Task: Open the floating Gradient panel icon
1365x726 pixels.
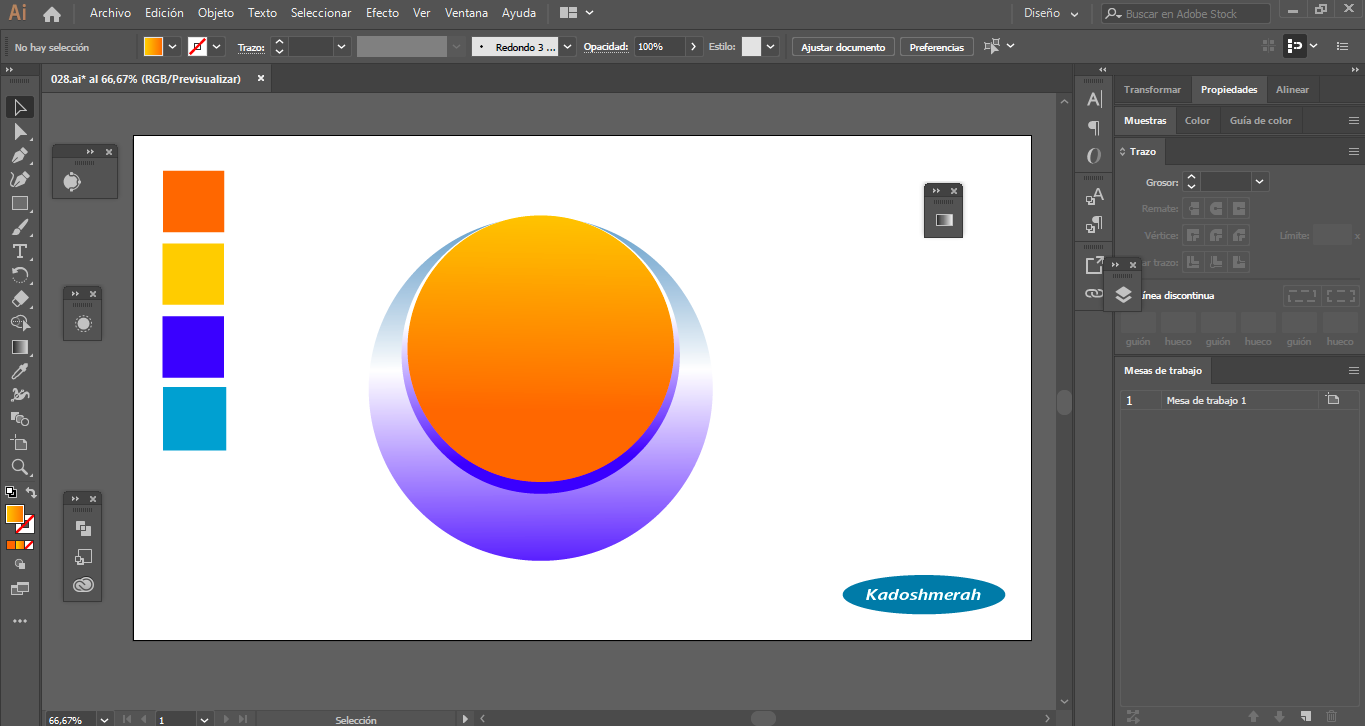Action: 944,220
